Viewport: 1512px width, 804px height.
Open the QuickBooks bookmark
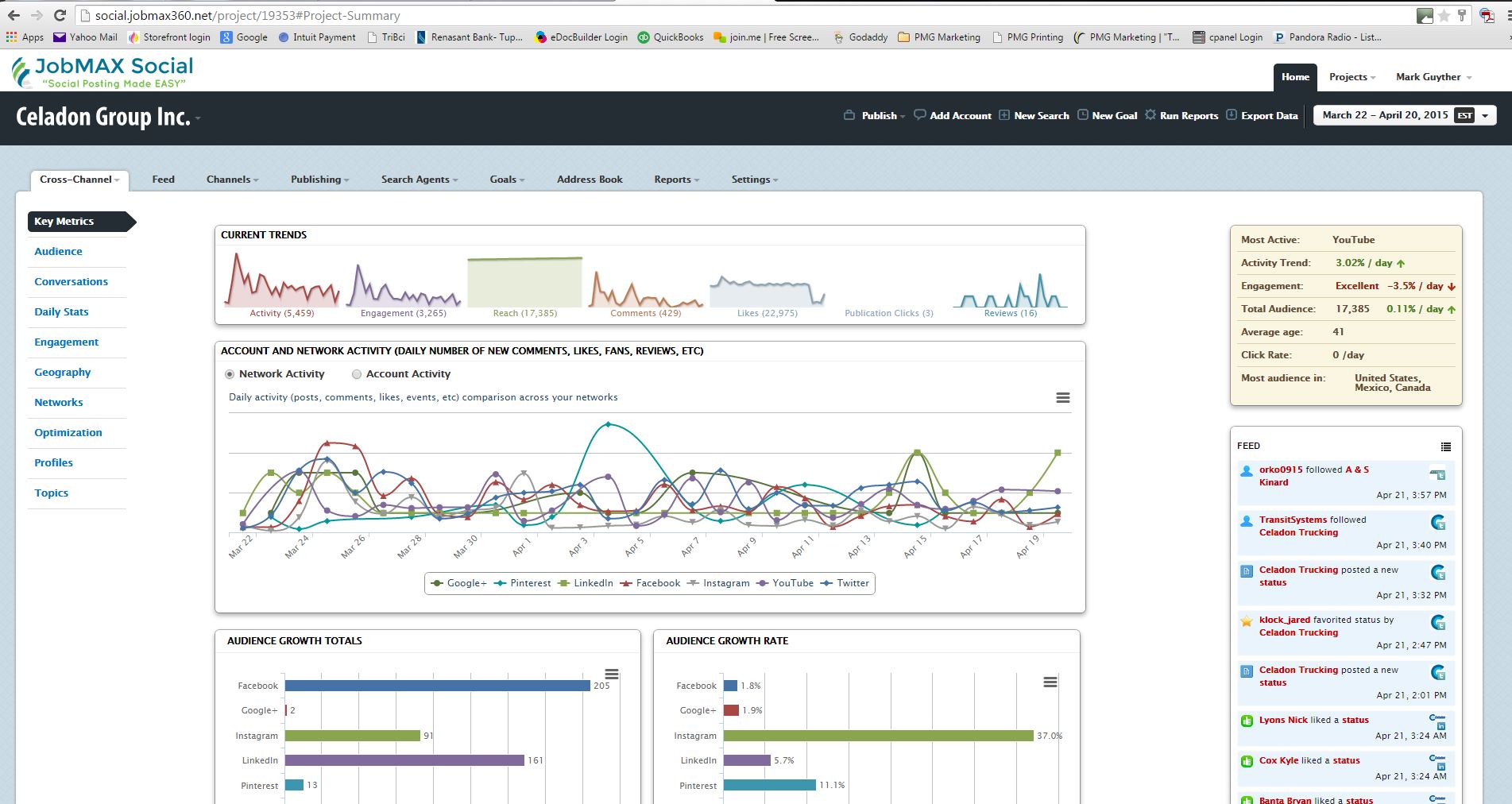[x=671, y=37]
